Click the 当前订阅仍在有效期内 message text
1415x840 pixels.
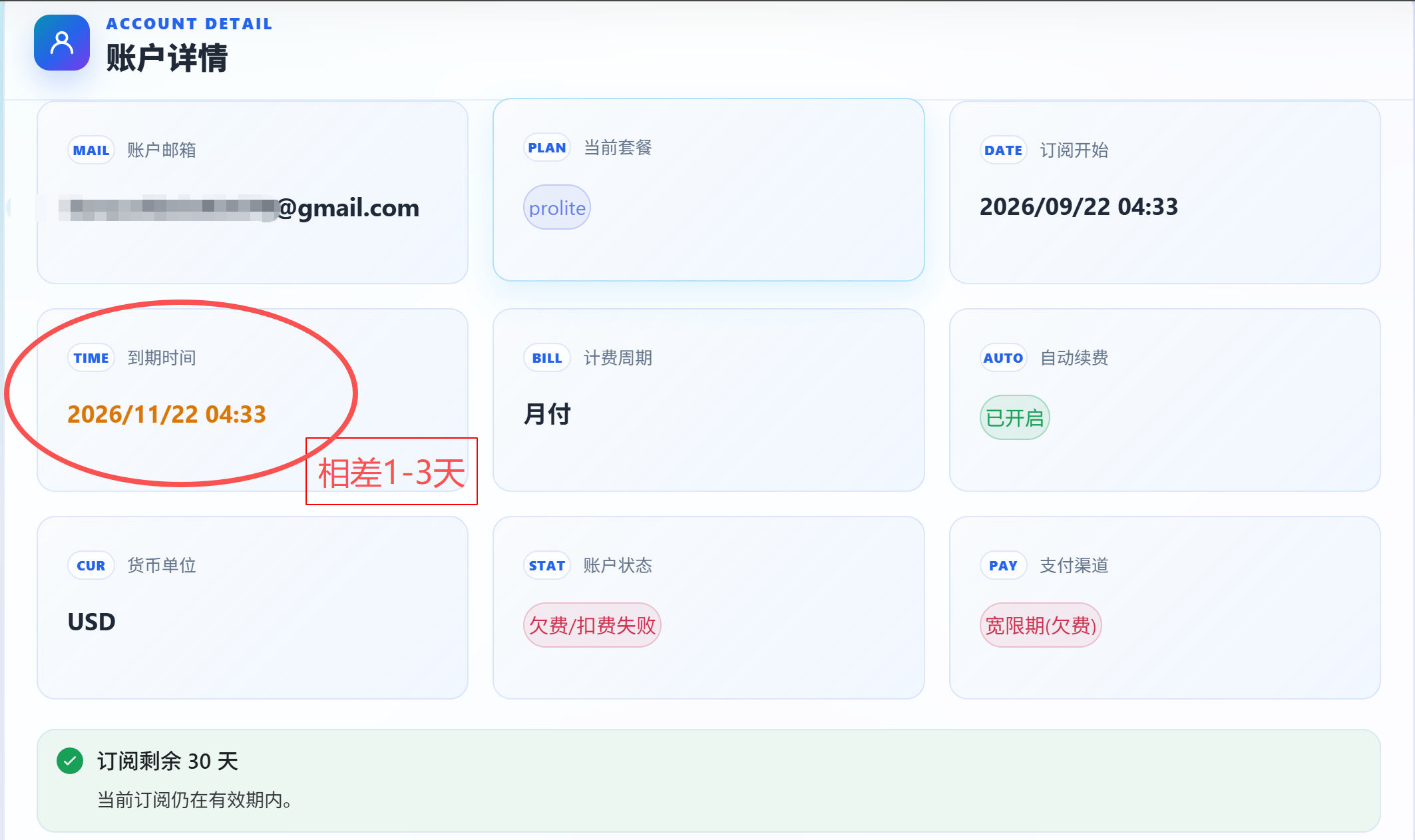(195, 800)
